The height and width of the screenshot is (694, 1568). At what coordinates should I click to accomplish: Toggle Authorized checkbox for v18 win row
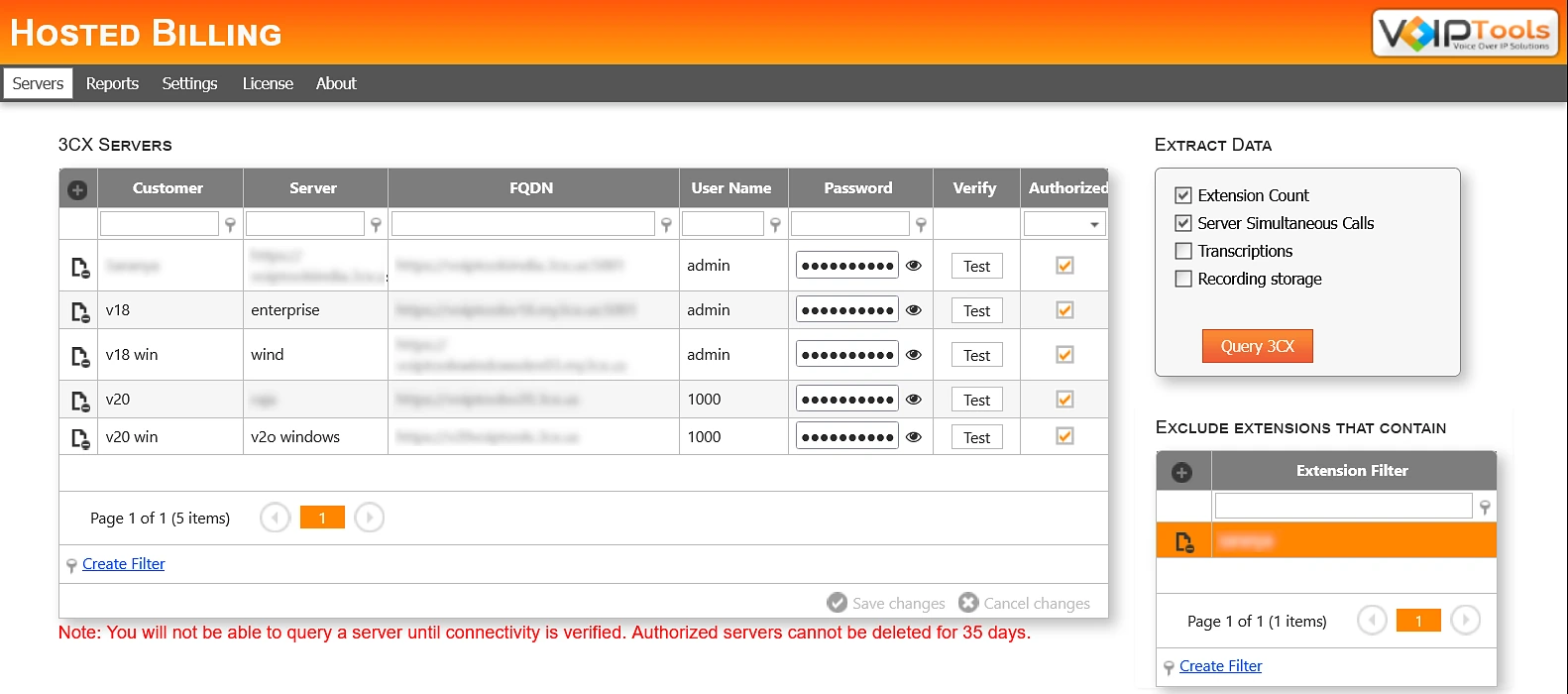pyautogui.click(x=1064, y=355)
